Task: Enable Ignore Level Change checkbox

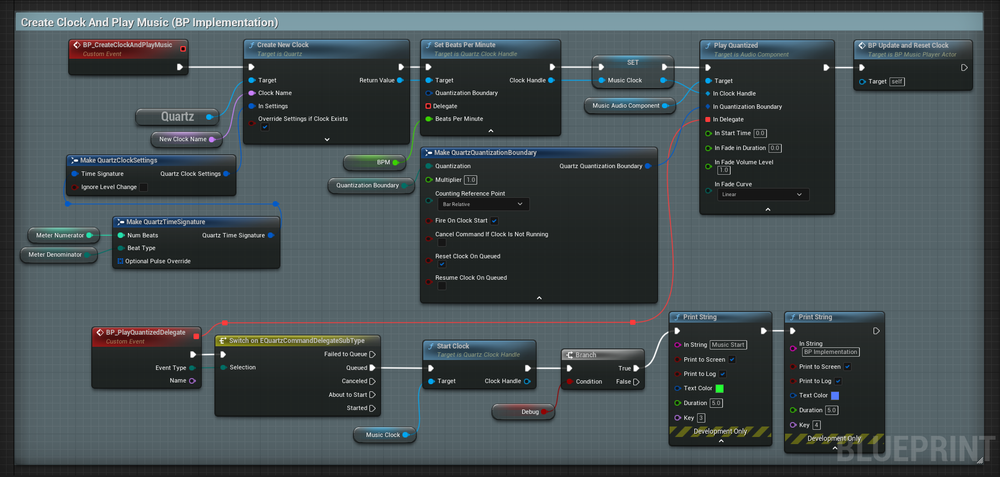Action: click(143, 187)
